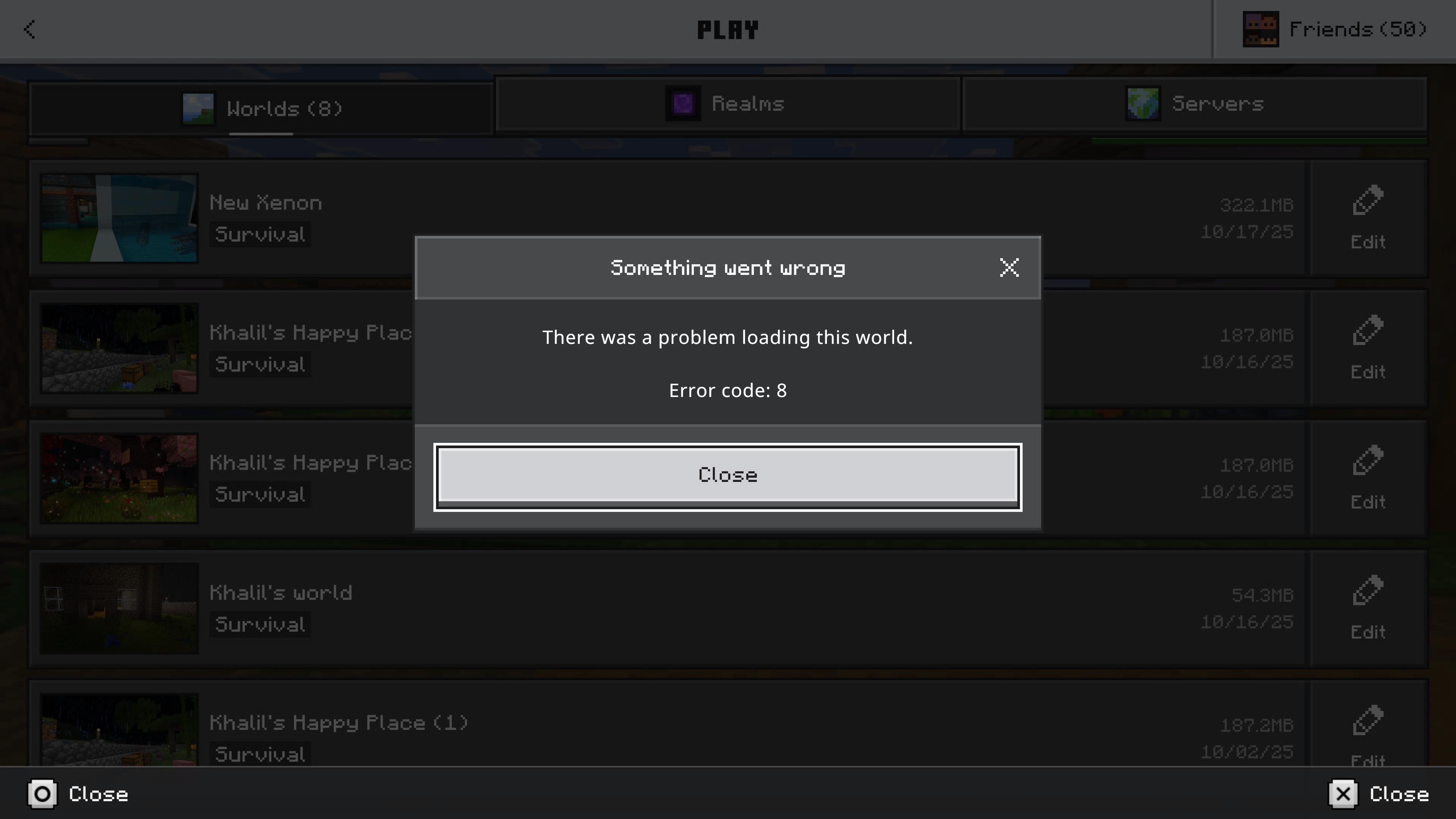Click the pencil Edit icon for New Xenon
This screenshot has width=1456, height=819.
tap(1368, 200)
